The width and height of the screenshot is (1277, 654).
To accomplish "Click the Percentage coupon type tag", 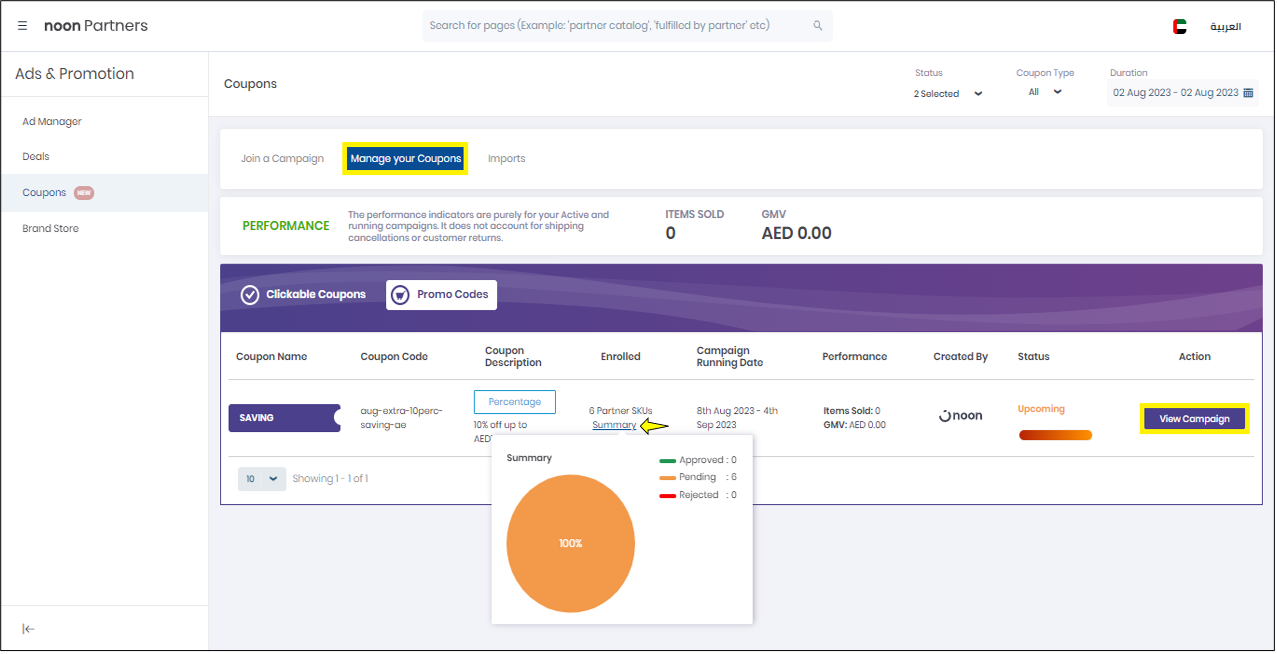I will click(x=515, y=402).
